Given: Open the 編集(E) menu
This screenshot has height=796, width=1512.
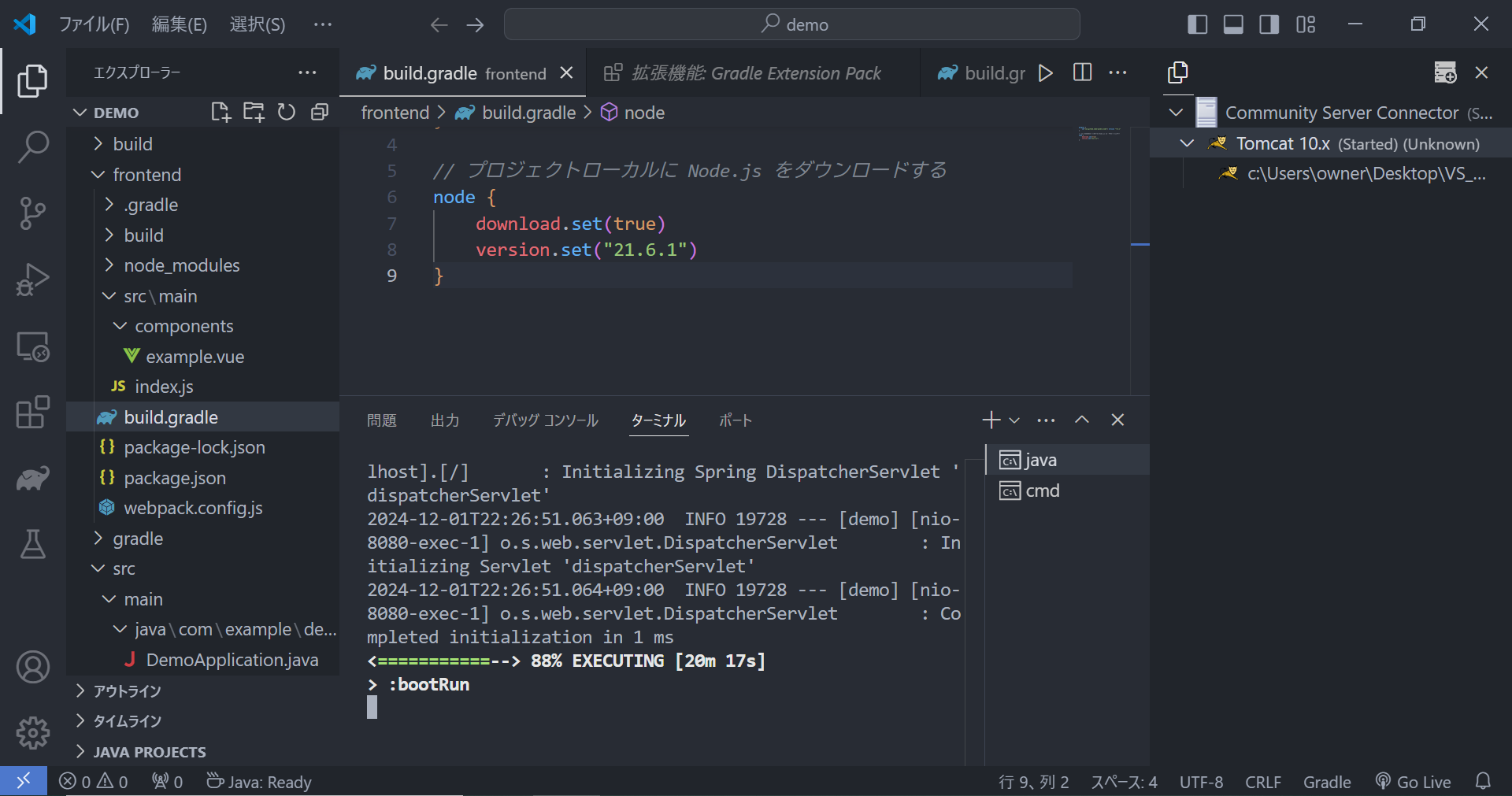Looking at the screenshot, I should (180, 24).
